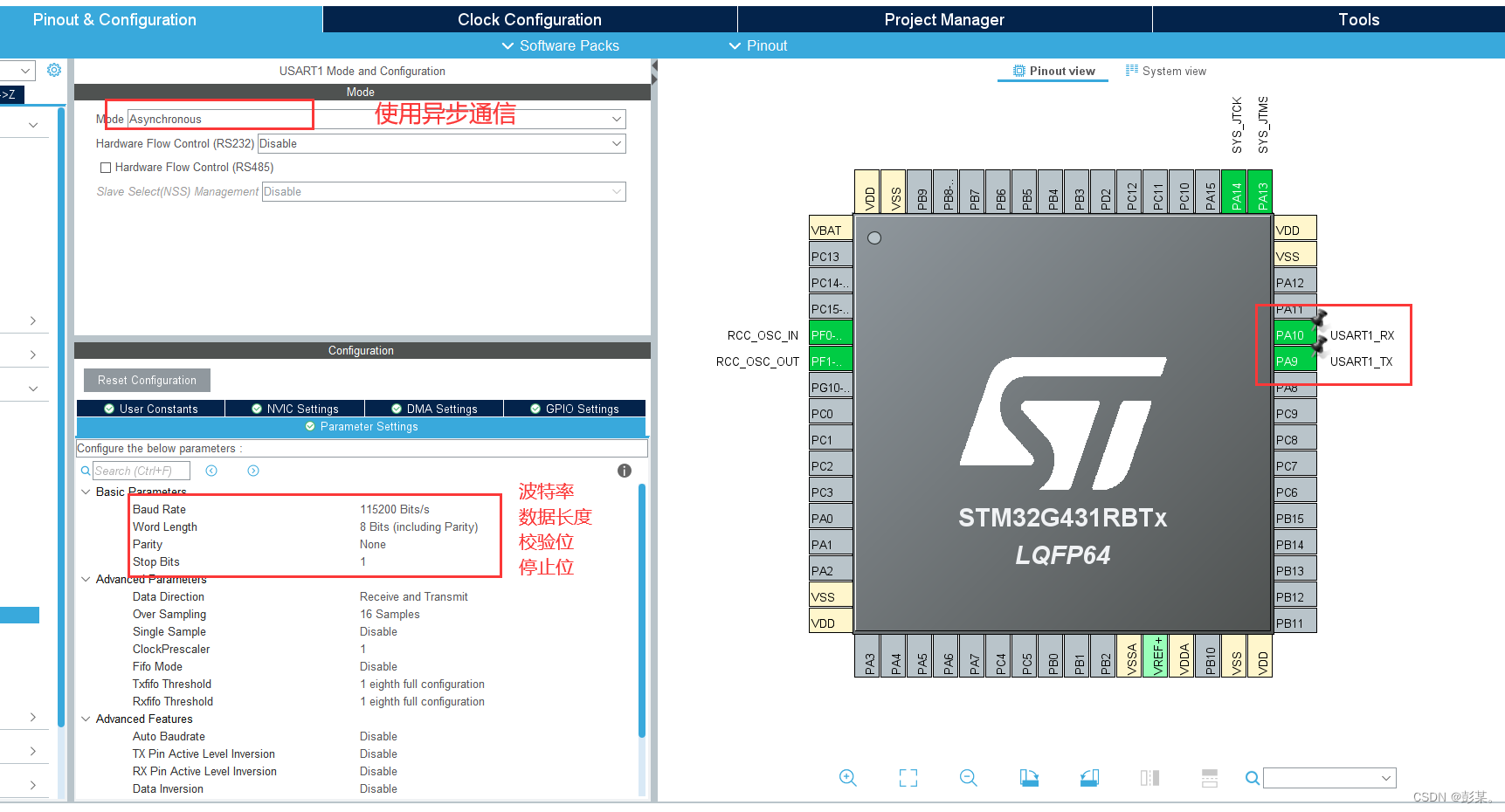1505x812 pixels.
Task: Click the vertical split layout icon
Action: click(x=1149, y=778)
